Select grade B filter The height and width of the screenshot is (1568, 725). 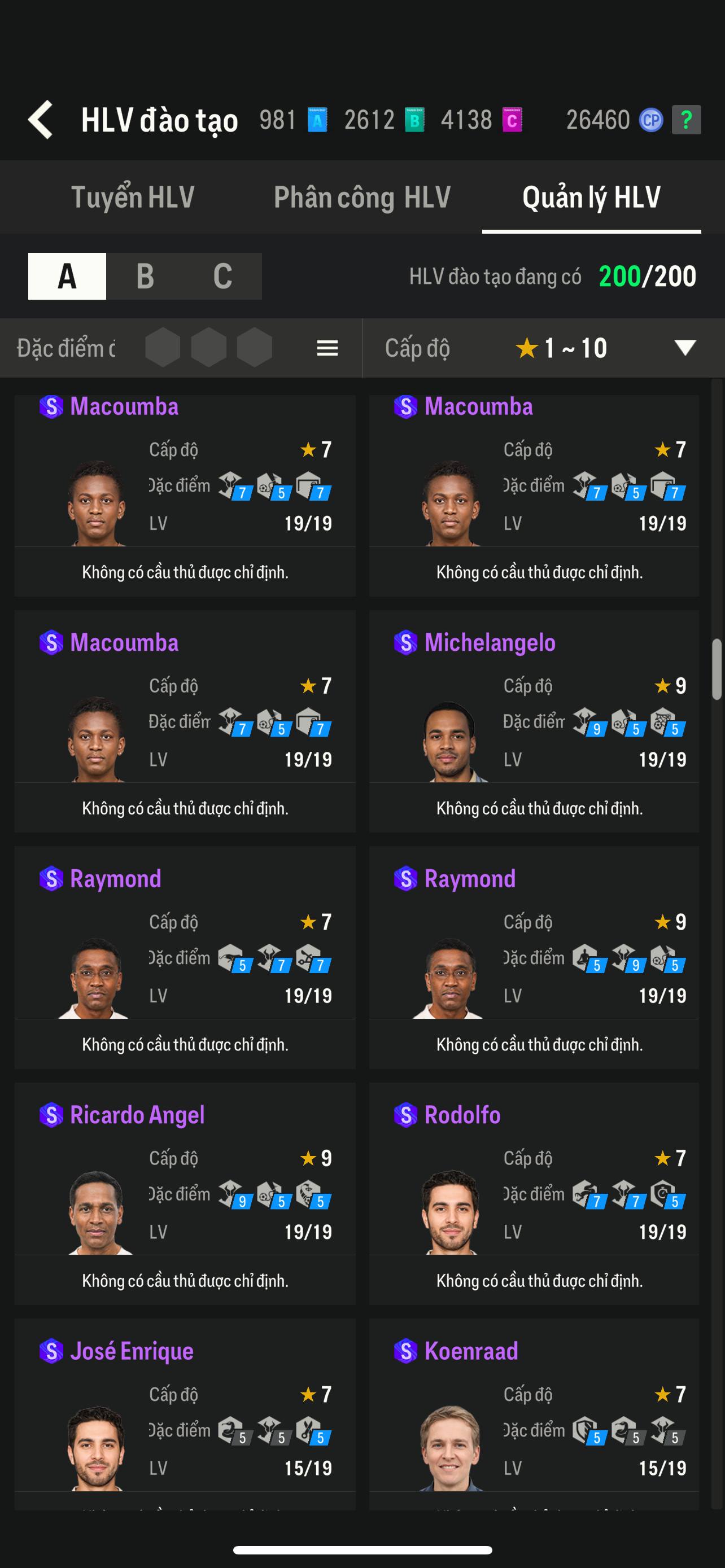point(145,277)
